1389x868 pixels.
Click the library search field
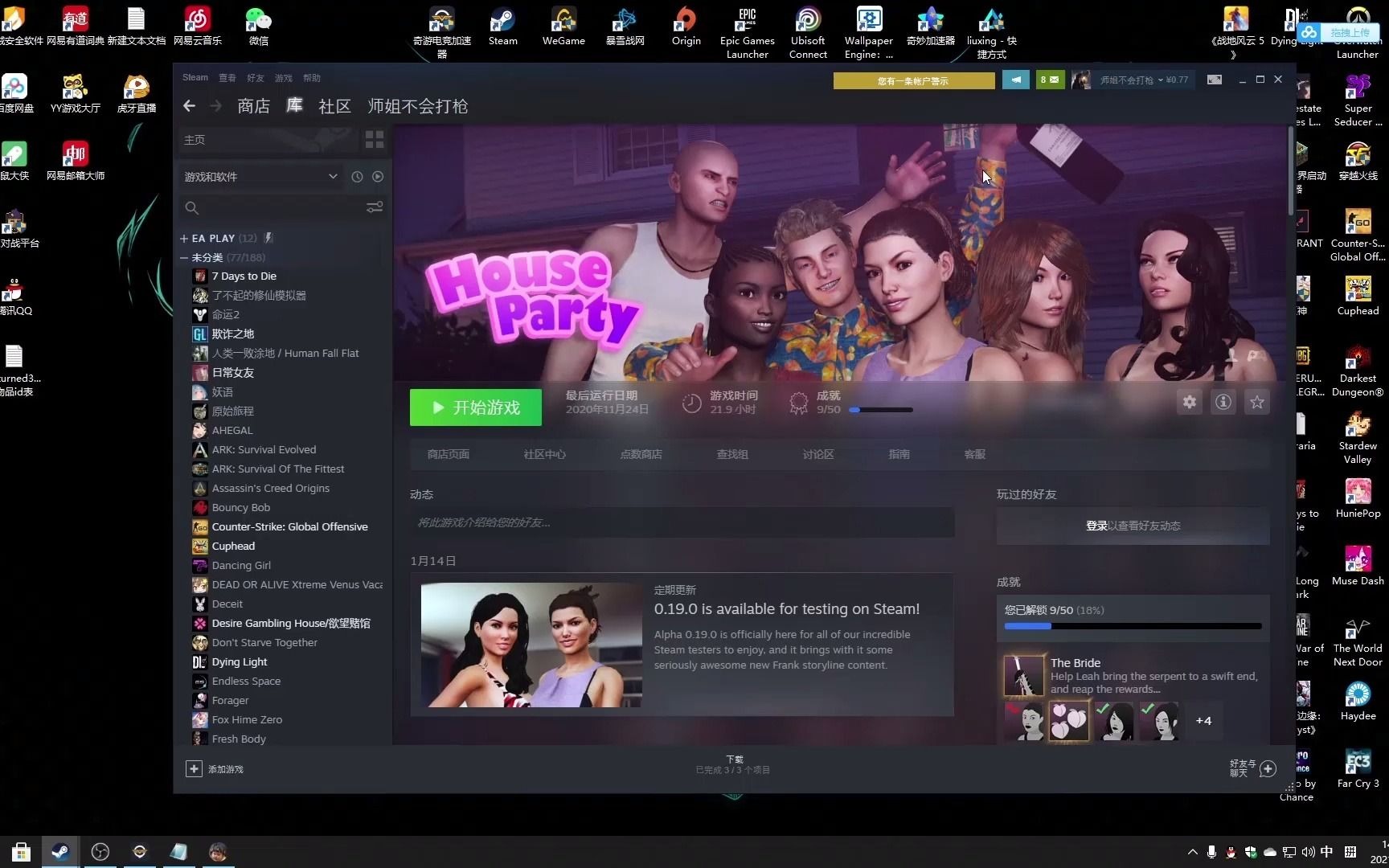coord(282,208)
